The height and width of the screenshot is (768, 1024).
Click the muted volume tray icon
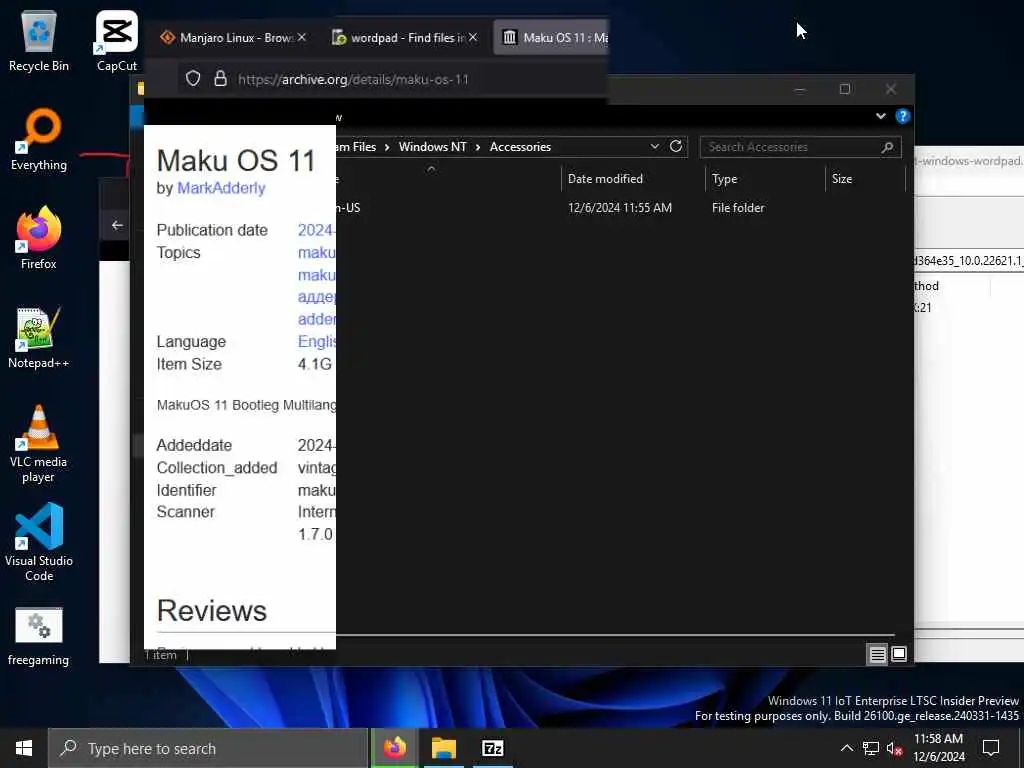[894, 748]
